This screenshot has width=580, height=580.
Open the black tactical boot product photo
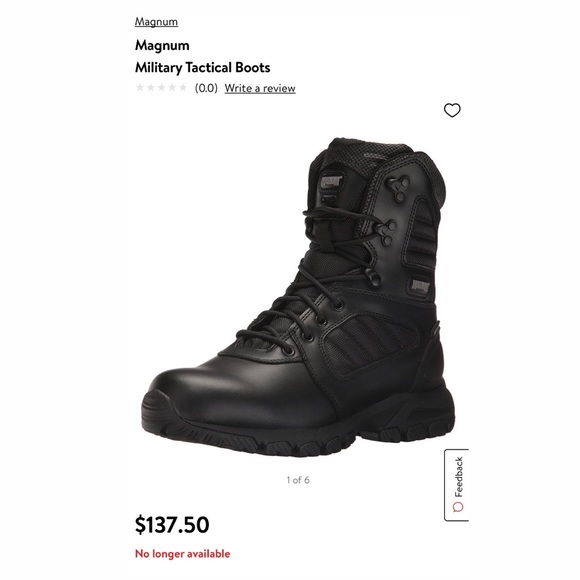point(298,297)
